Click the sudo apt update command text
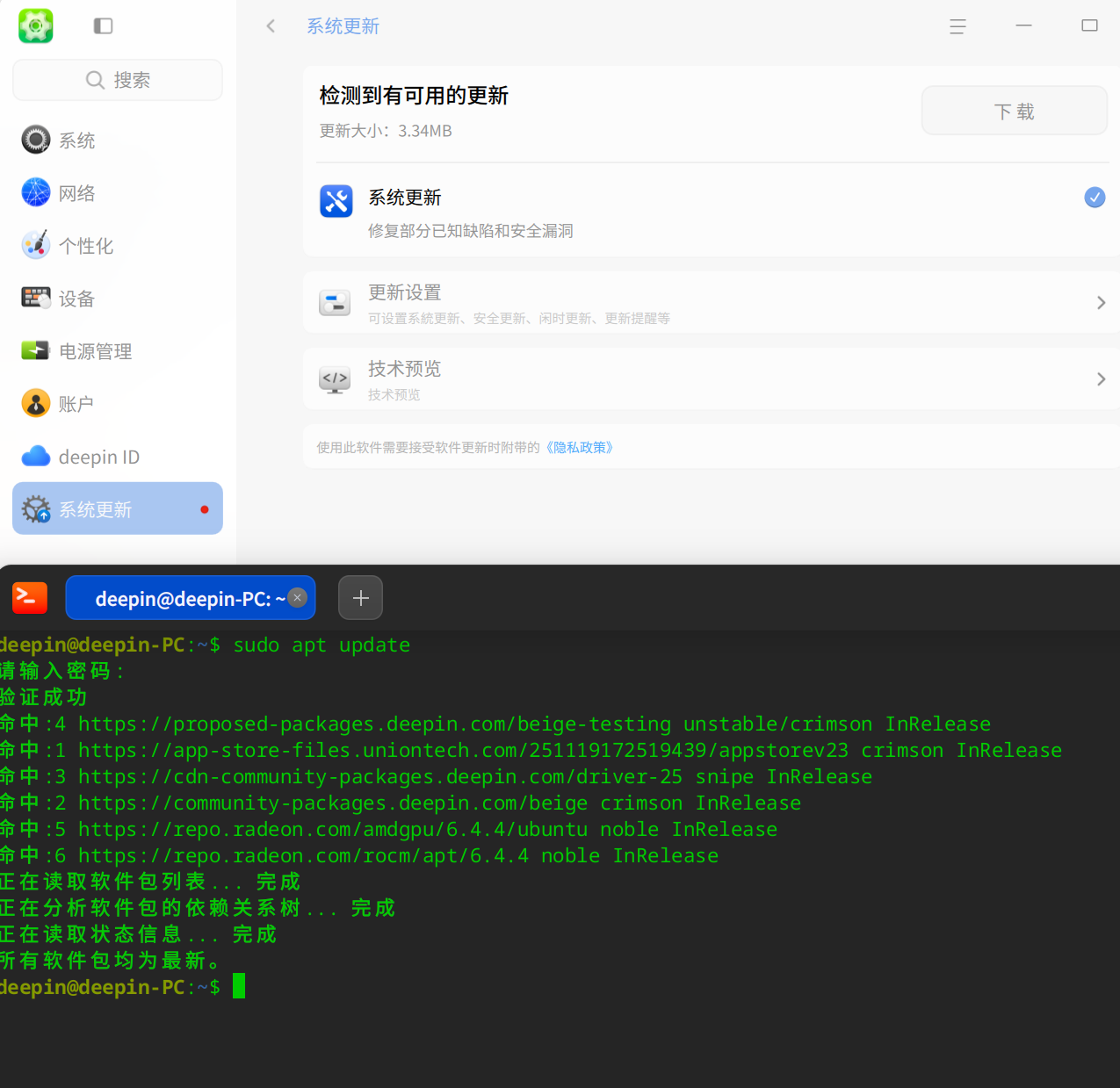 point(322,645)
